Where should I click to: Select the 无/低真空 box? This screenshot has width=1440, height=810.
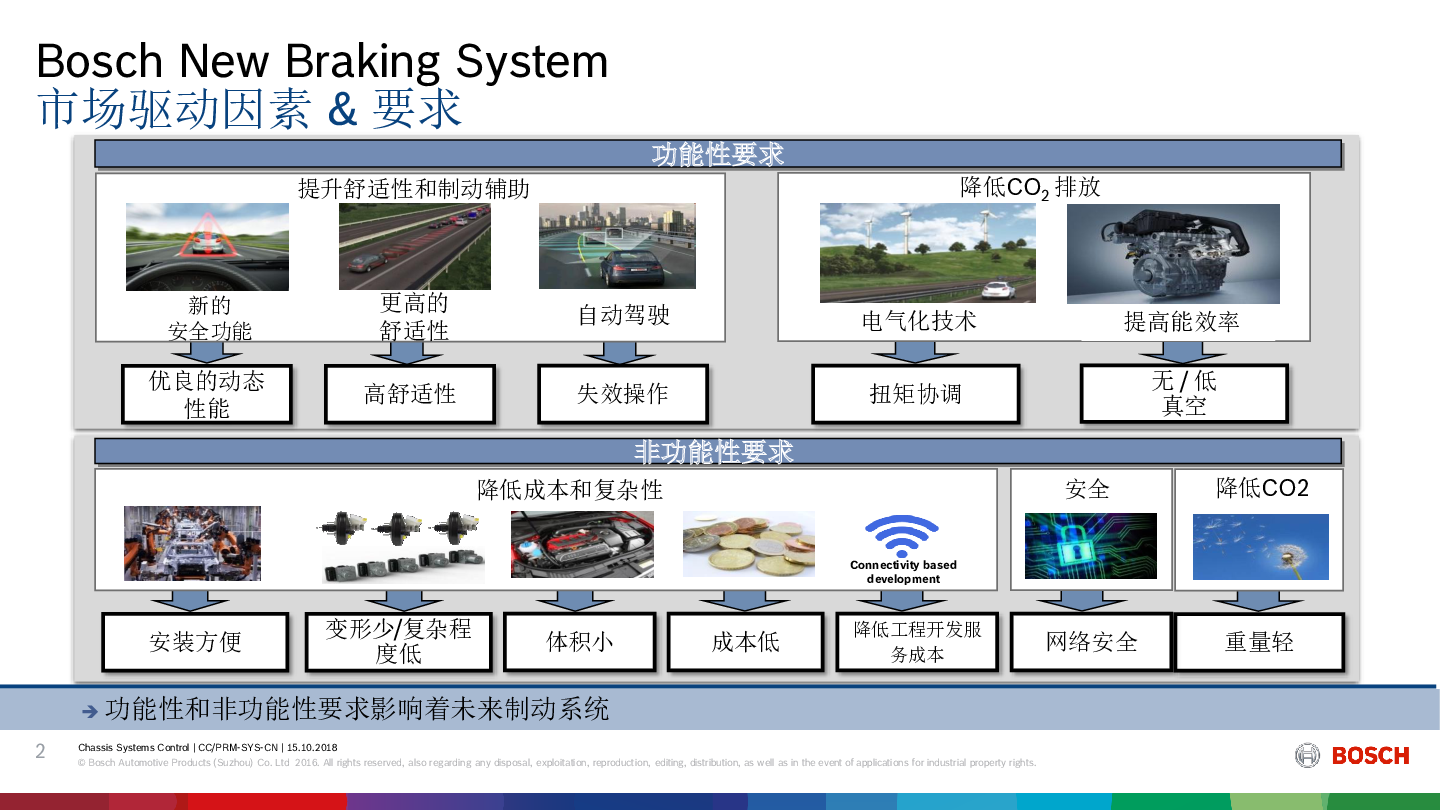click(x=1183, y=394)
